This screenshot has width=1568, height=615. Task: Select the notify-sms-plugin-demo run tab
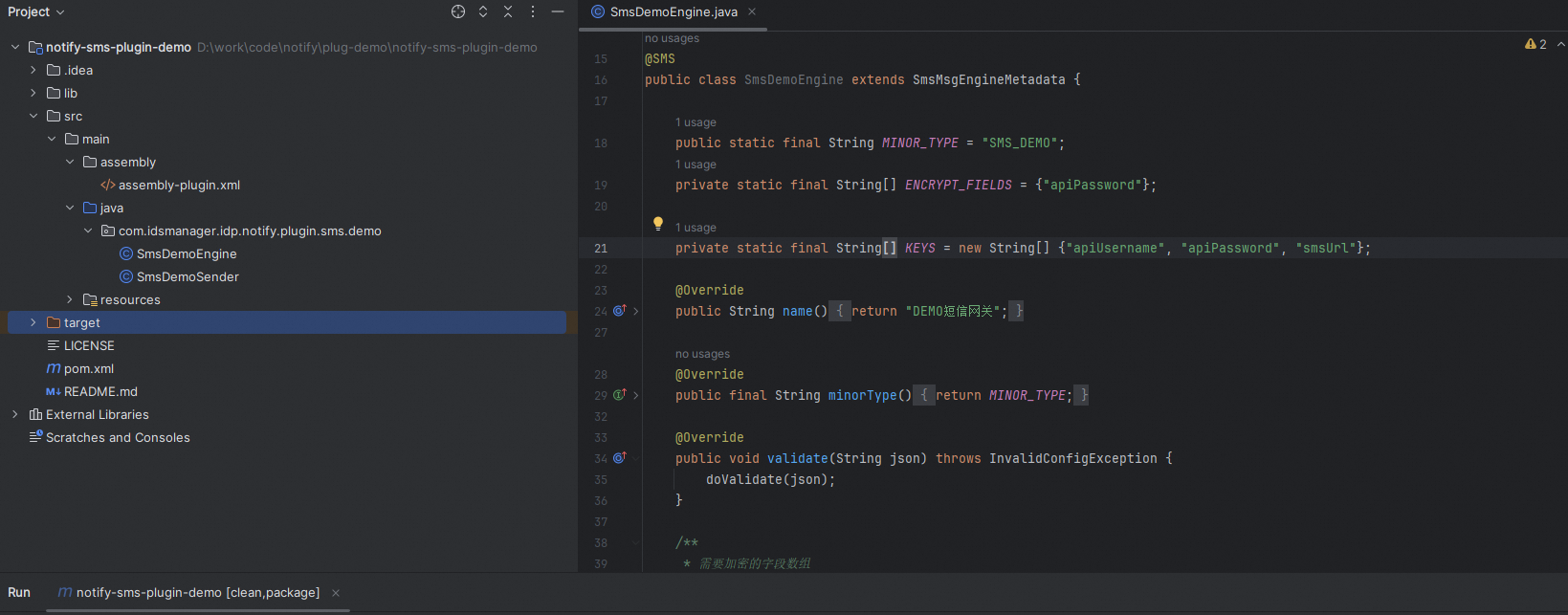[x=197, y=593]
